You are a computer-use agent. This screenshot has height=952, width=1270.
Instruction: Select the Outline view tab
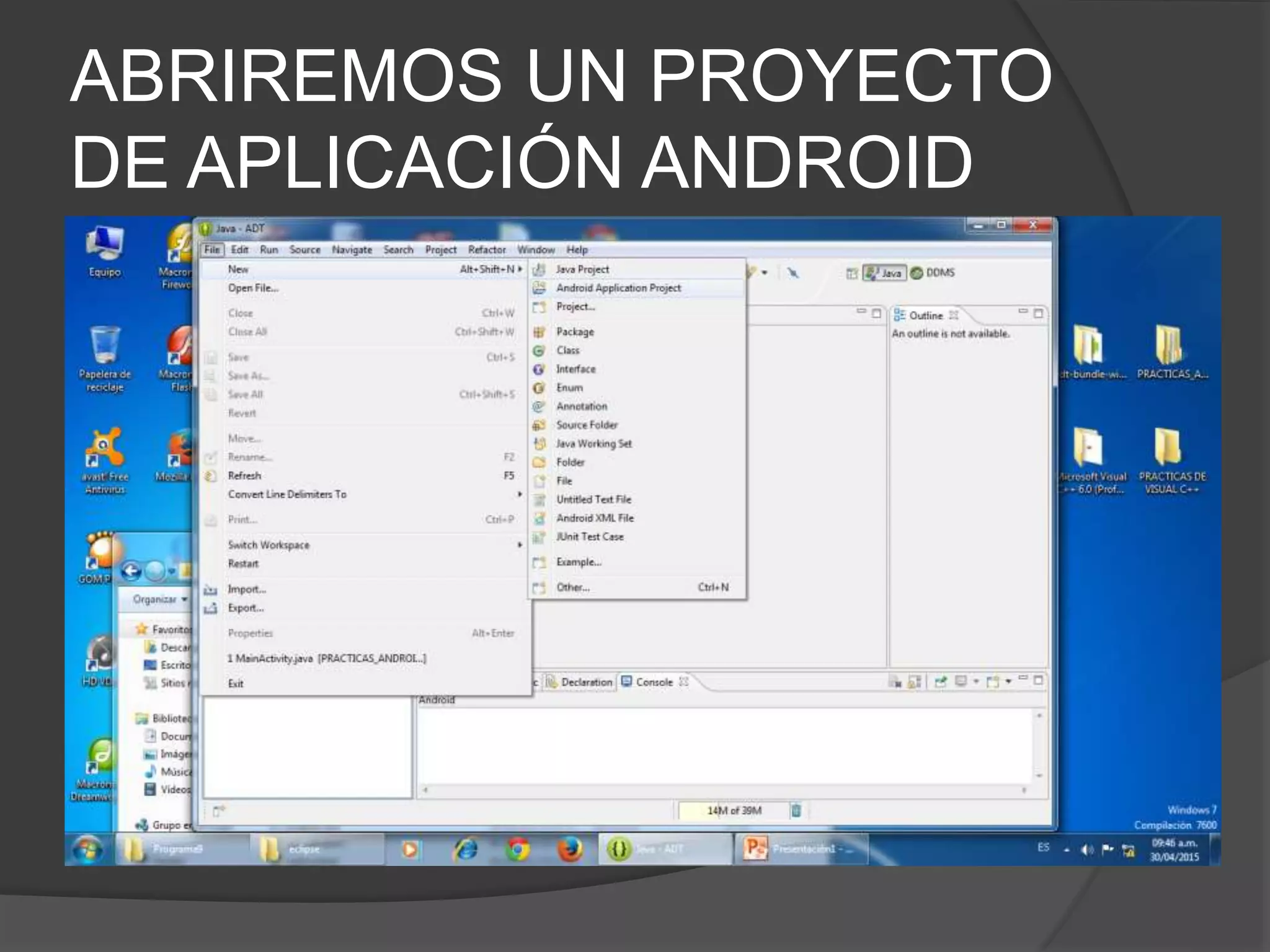[926, 315]
